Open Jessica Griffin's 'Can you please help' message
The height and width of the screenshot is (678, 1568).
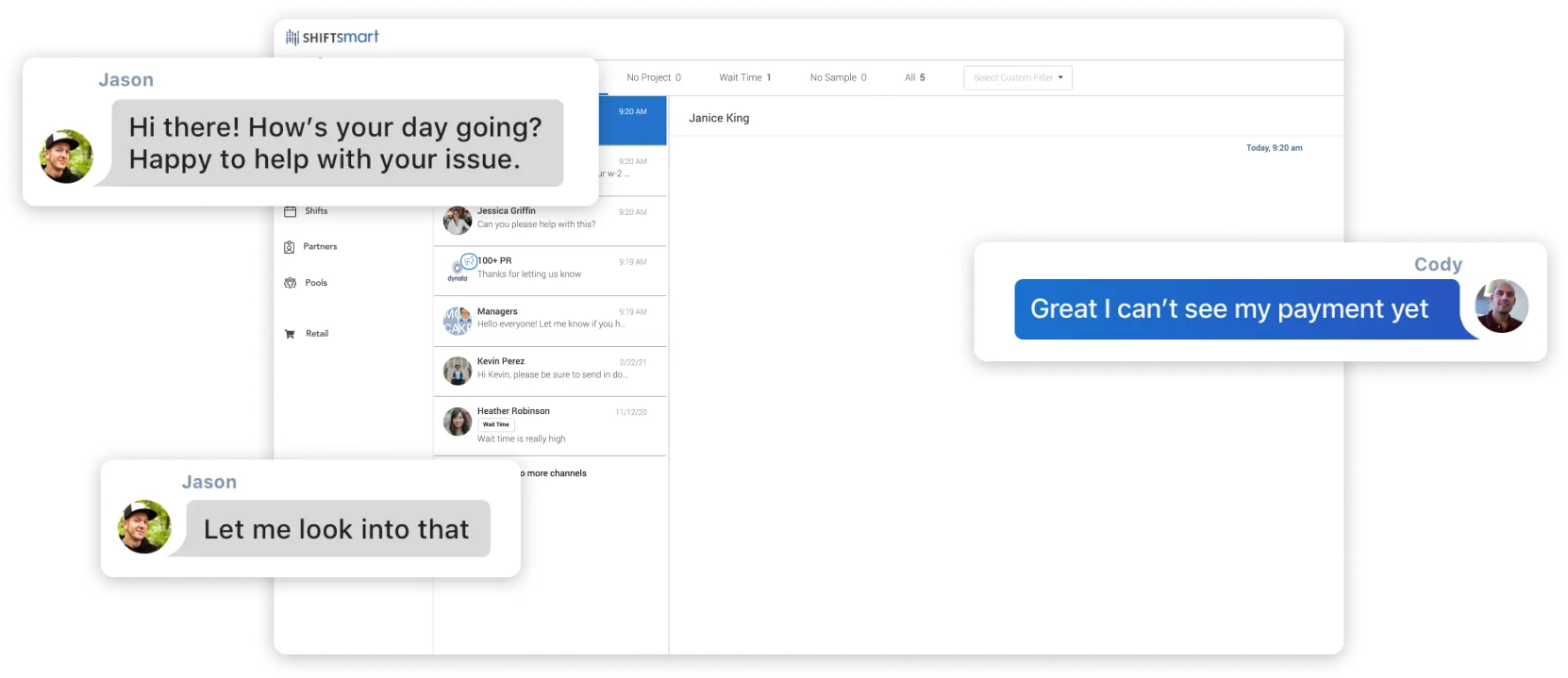536,224
